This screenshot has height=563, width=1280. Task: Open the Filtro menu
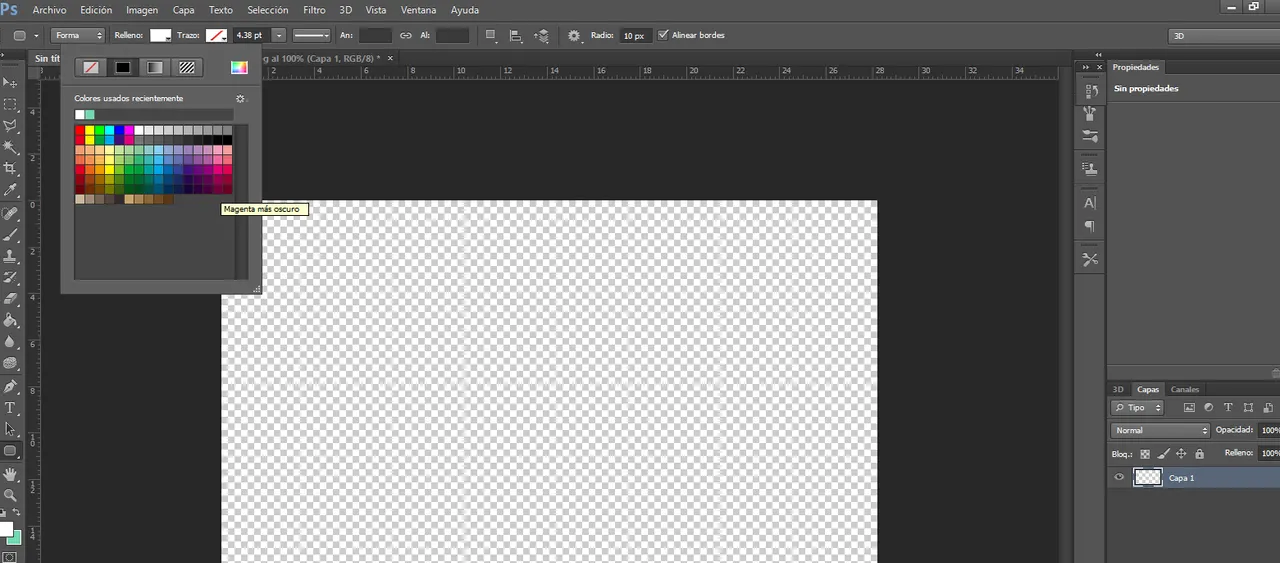(x=314, y=10)
